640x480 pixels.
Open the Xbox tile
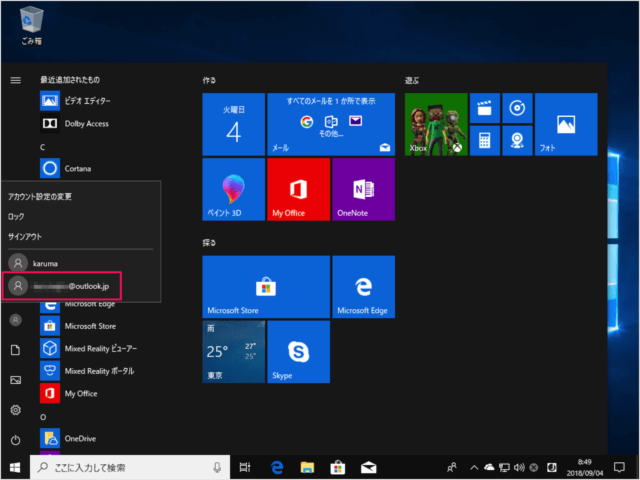[x=436, y=125]
